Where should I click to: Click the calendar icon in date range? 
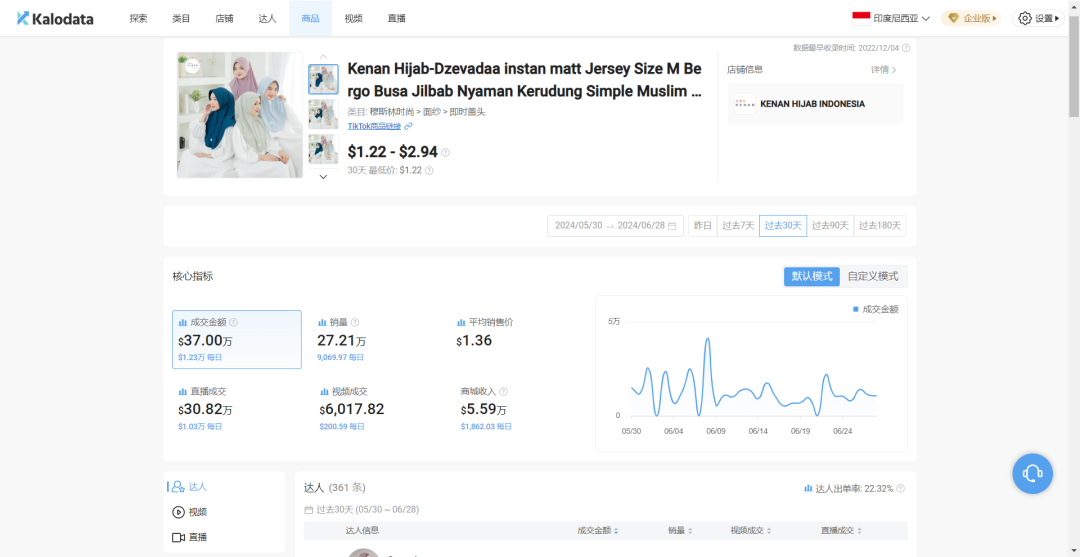click(x=672, y=226)
